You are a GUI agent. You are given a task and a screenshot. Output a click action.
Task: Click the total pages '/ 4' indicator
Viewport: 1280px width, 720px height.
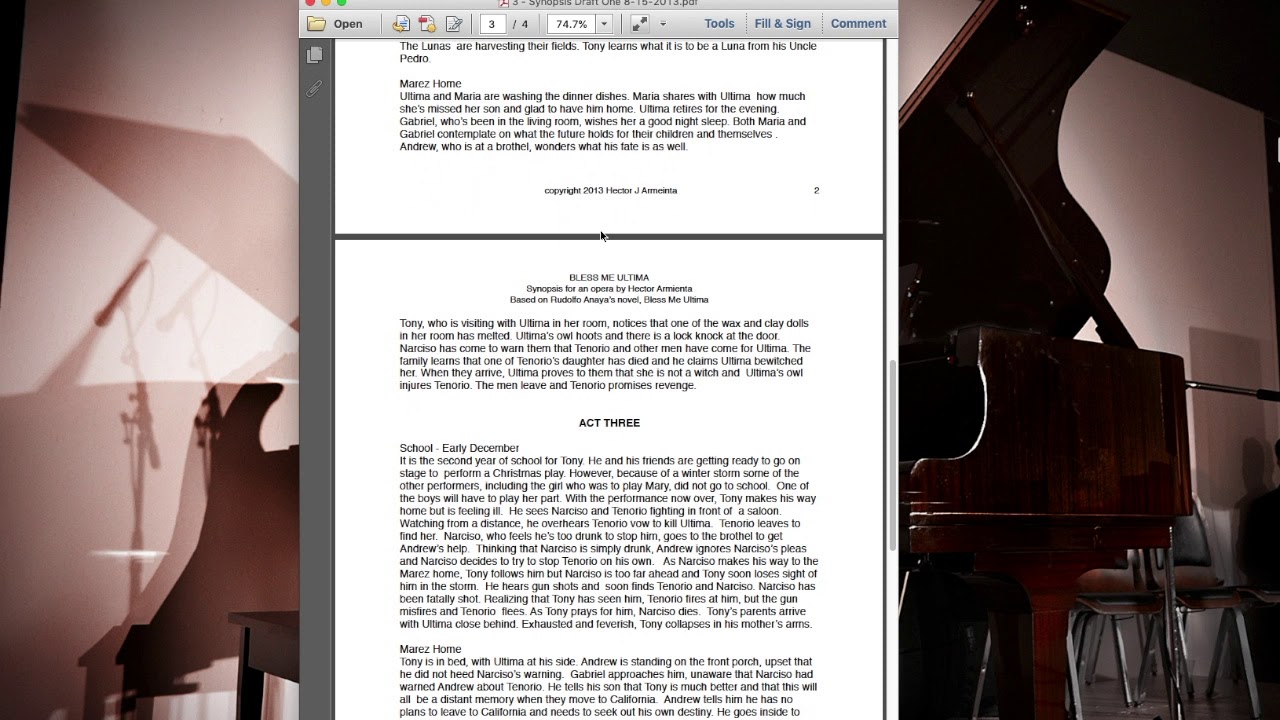(x=520, y=24)
